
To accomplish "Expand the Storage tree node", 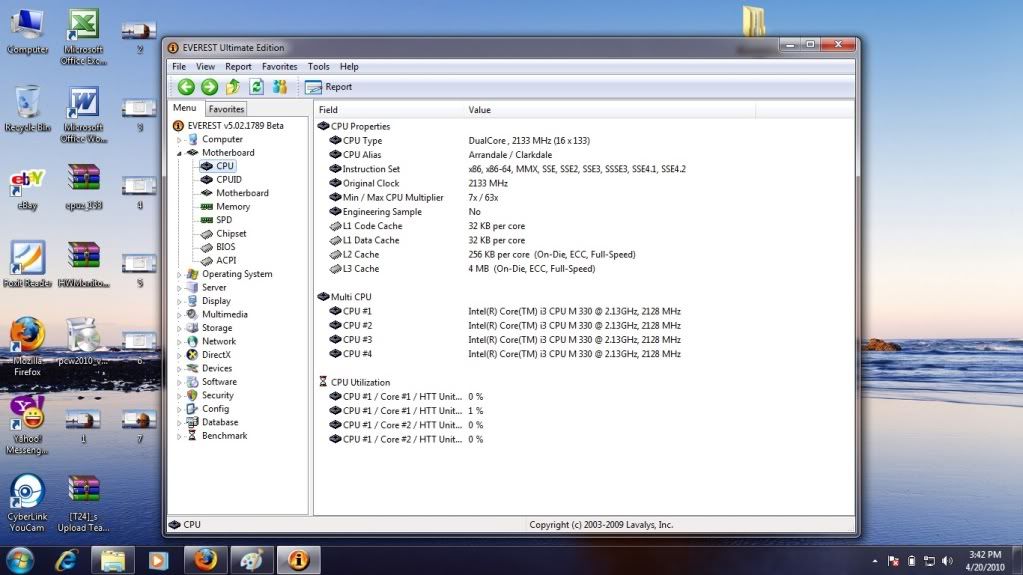I will click(179, 328).
